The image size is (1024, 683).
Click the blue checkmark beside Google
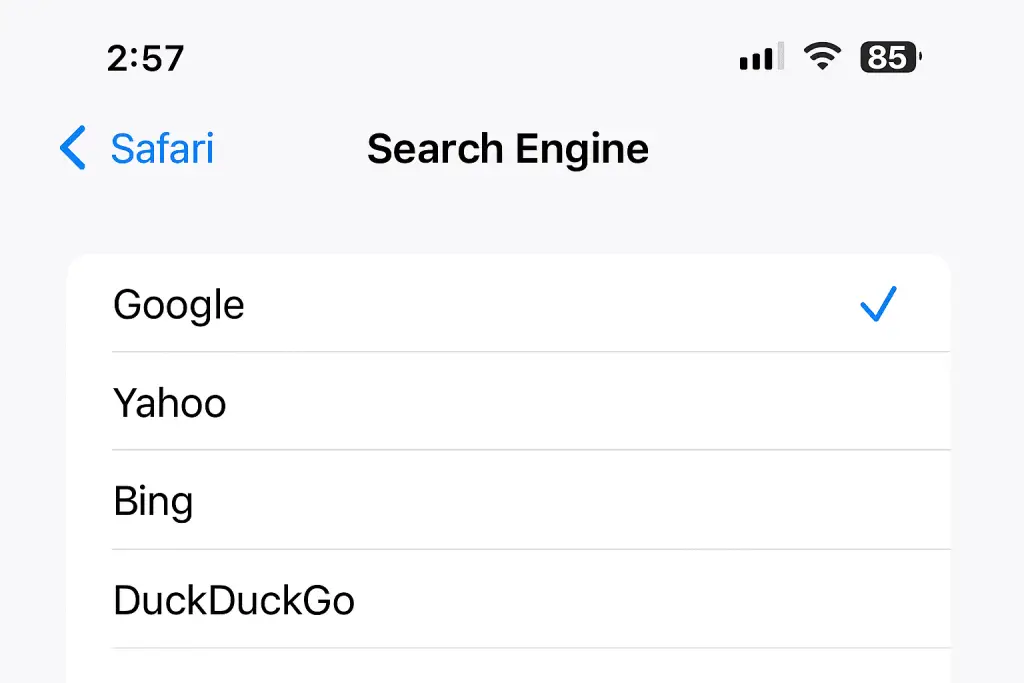[x=879, y=304]
